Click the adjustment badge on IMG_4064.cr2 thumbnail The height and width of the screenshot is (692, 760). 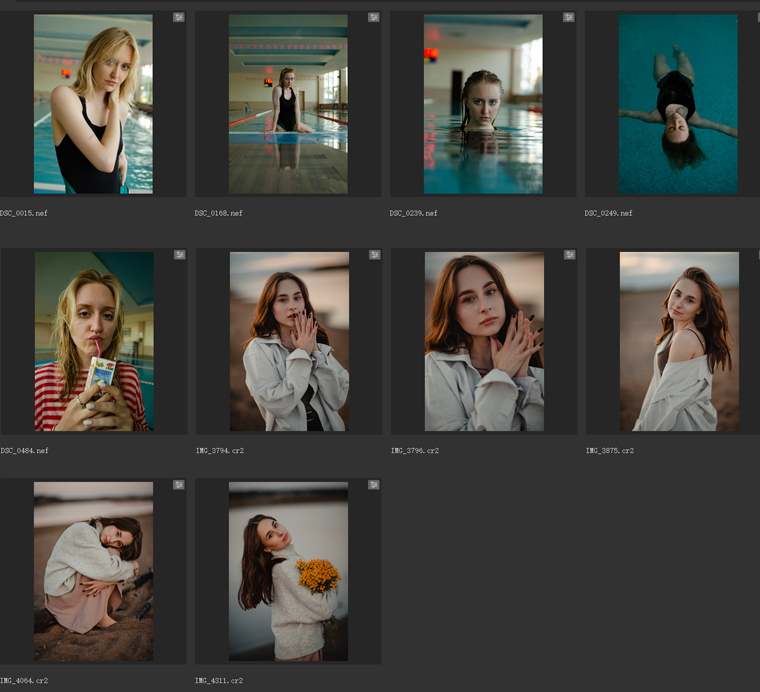[179, 485]
